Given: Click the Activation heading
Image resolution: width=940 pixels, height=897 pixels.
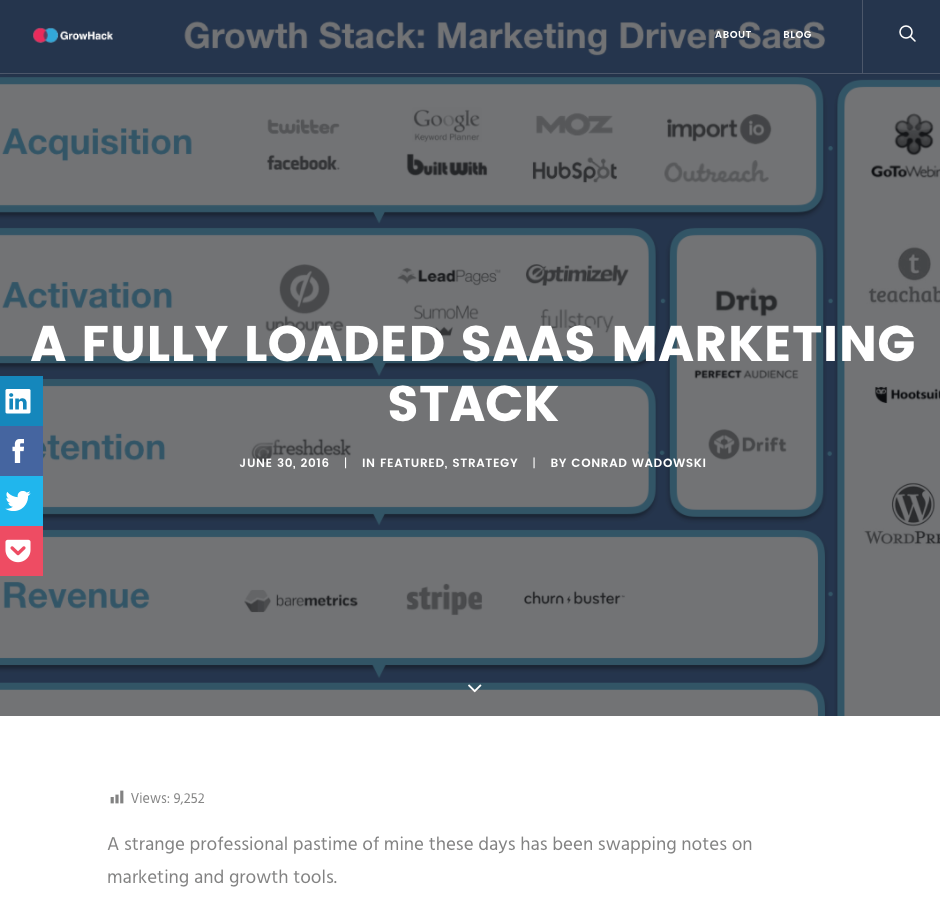Looking at the screenshot, I should tap(88, 296).
